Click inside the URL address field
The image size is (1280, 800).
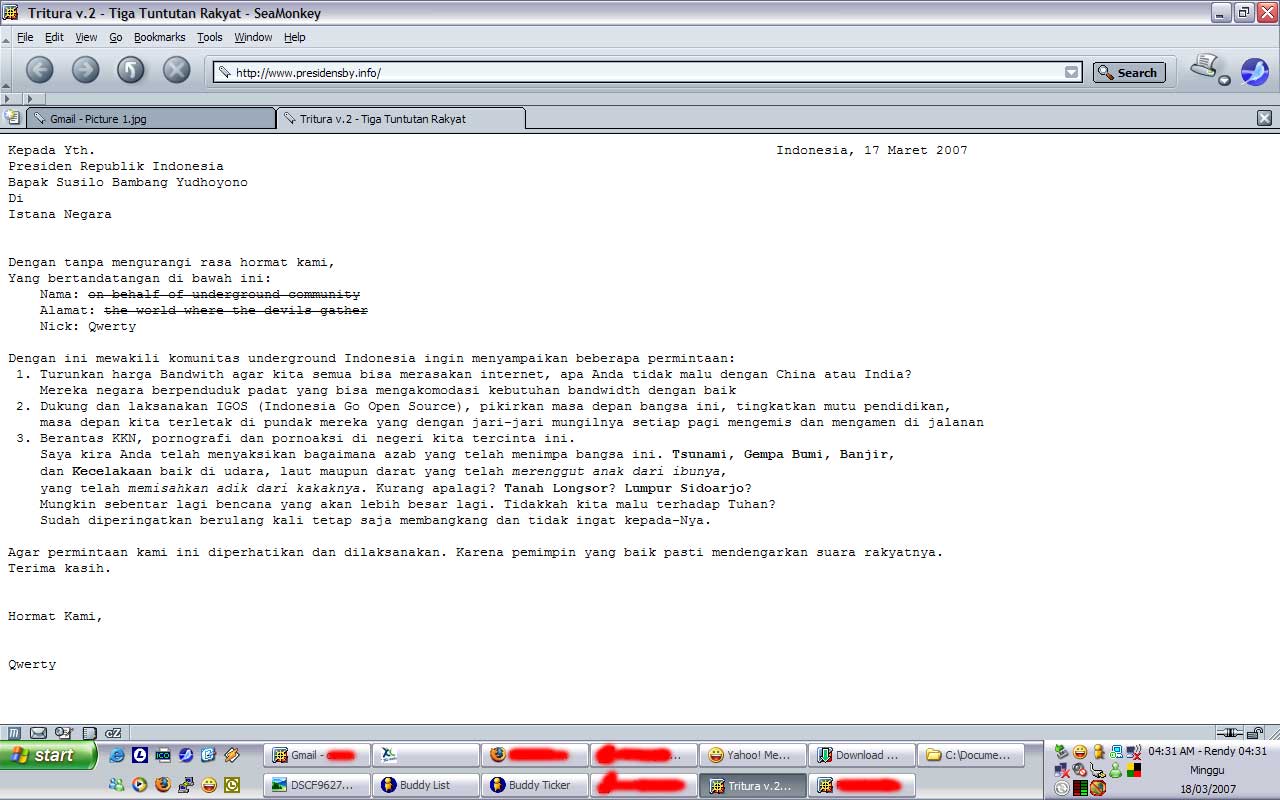pyautogui.click(x=640, y=72)
